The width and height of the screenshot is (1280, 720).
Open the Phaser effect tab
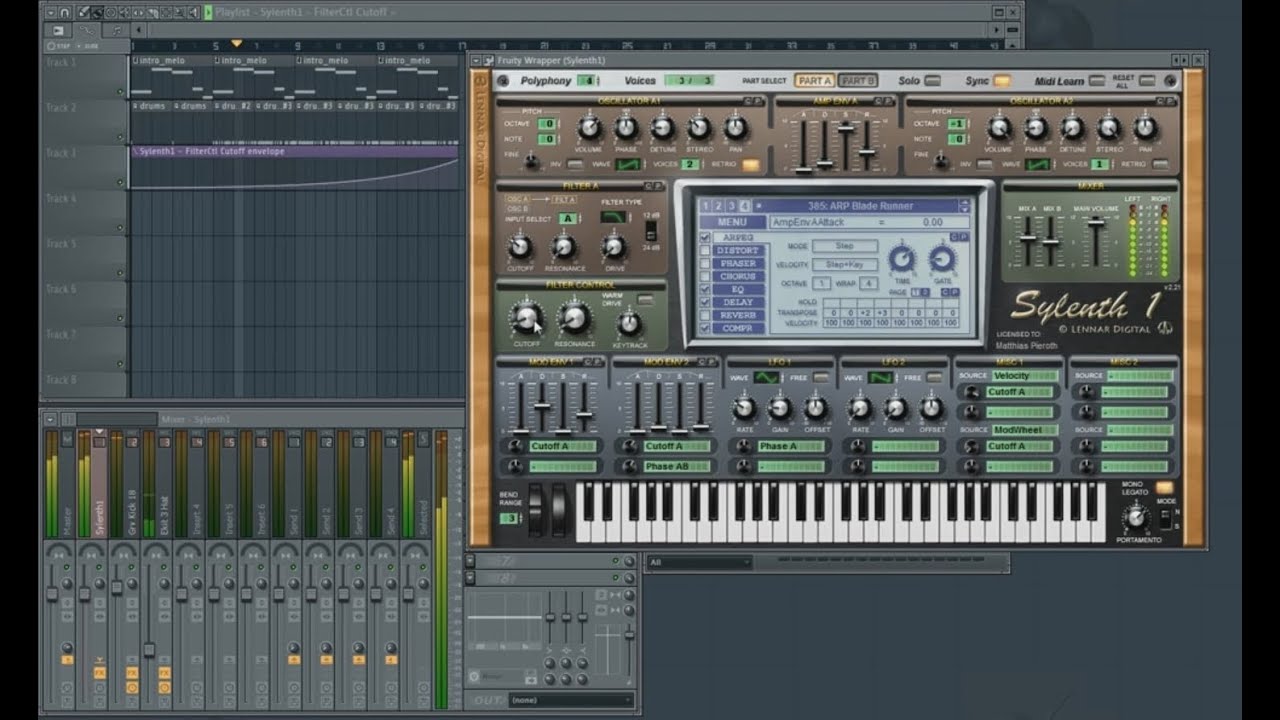(739, 264)
